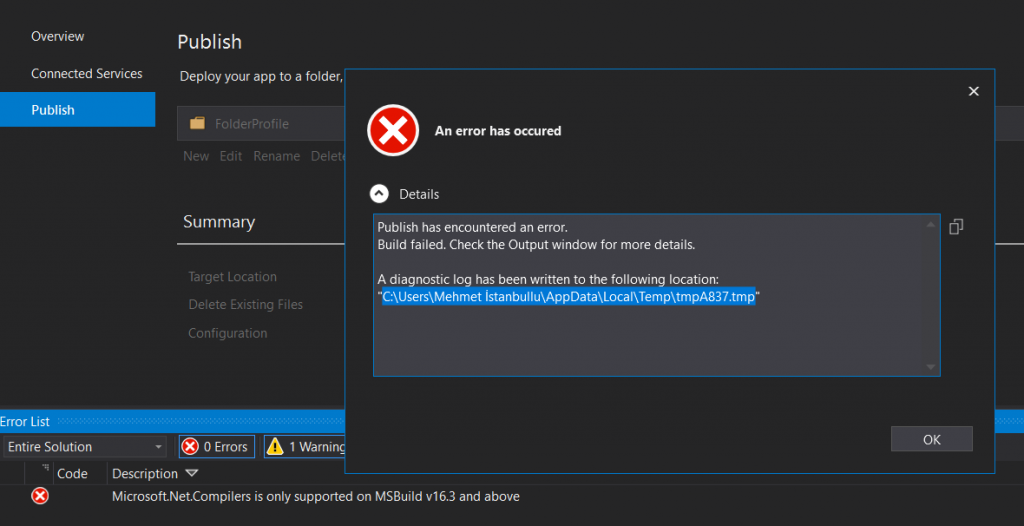1024x526 pixels.
Task: Open the Connected Services tab
Action: [86, 74]
